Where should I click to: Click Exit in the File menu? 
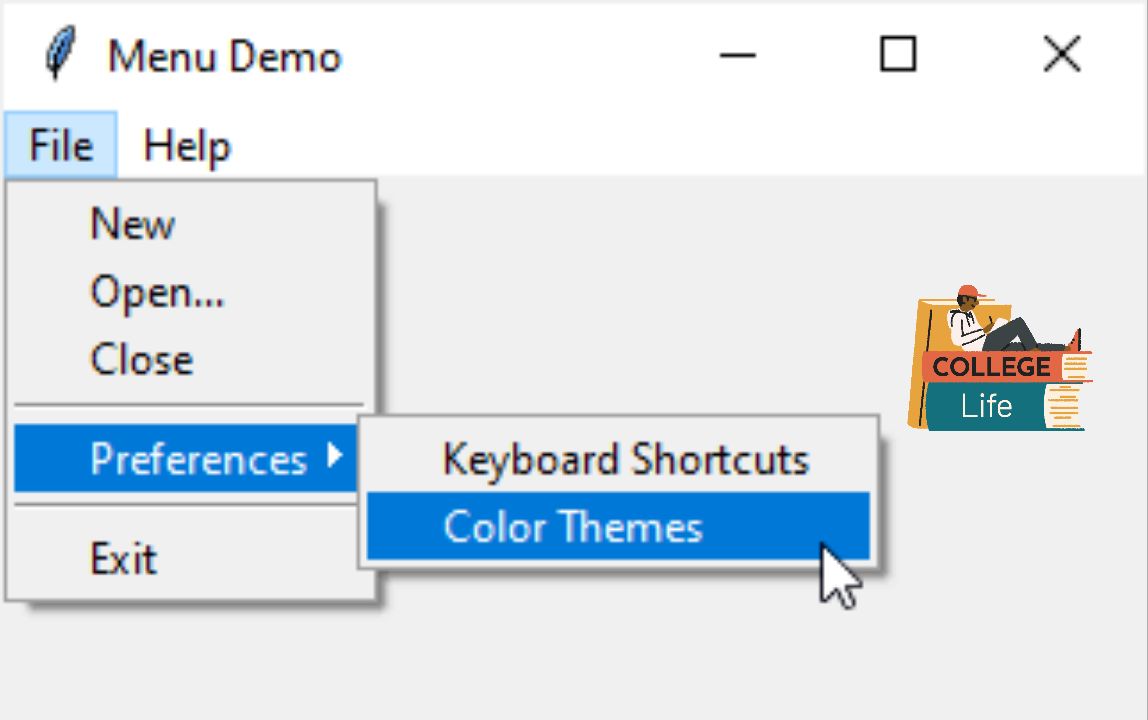(123, 558)
